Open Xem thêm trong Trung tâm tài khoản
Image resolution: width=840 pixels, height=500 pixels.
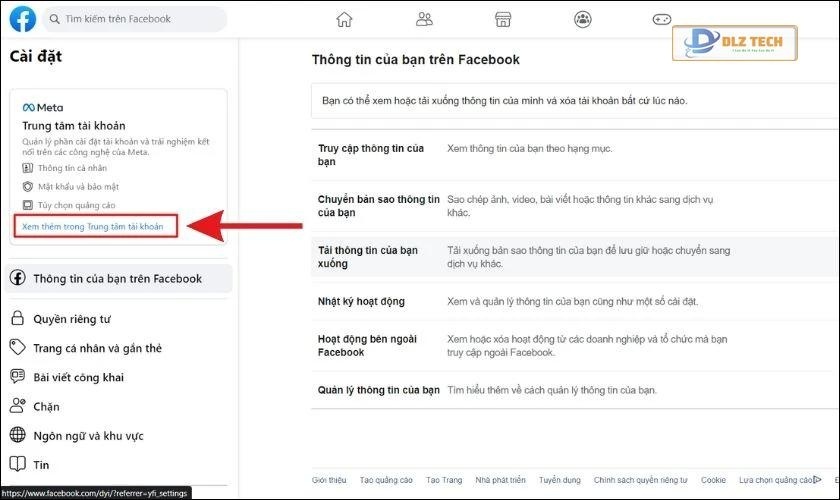point(93,227)
